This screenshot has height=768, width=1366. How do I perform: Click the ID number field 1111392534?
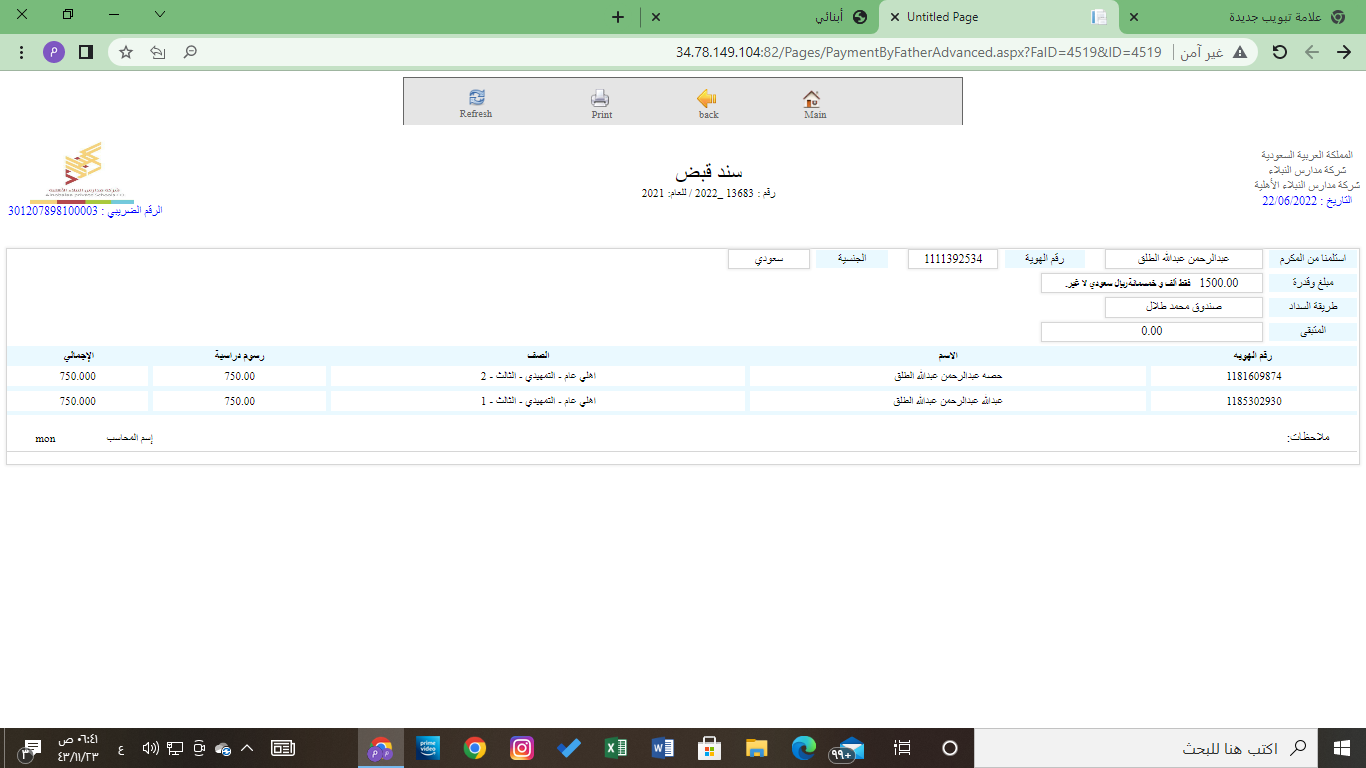[x=953, y=259]
